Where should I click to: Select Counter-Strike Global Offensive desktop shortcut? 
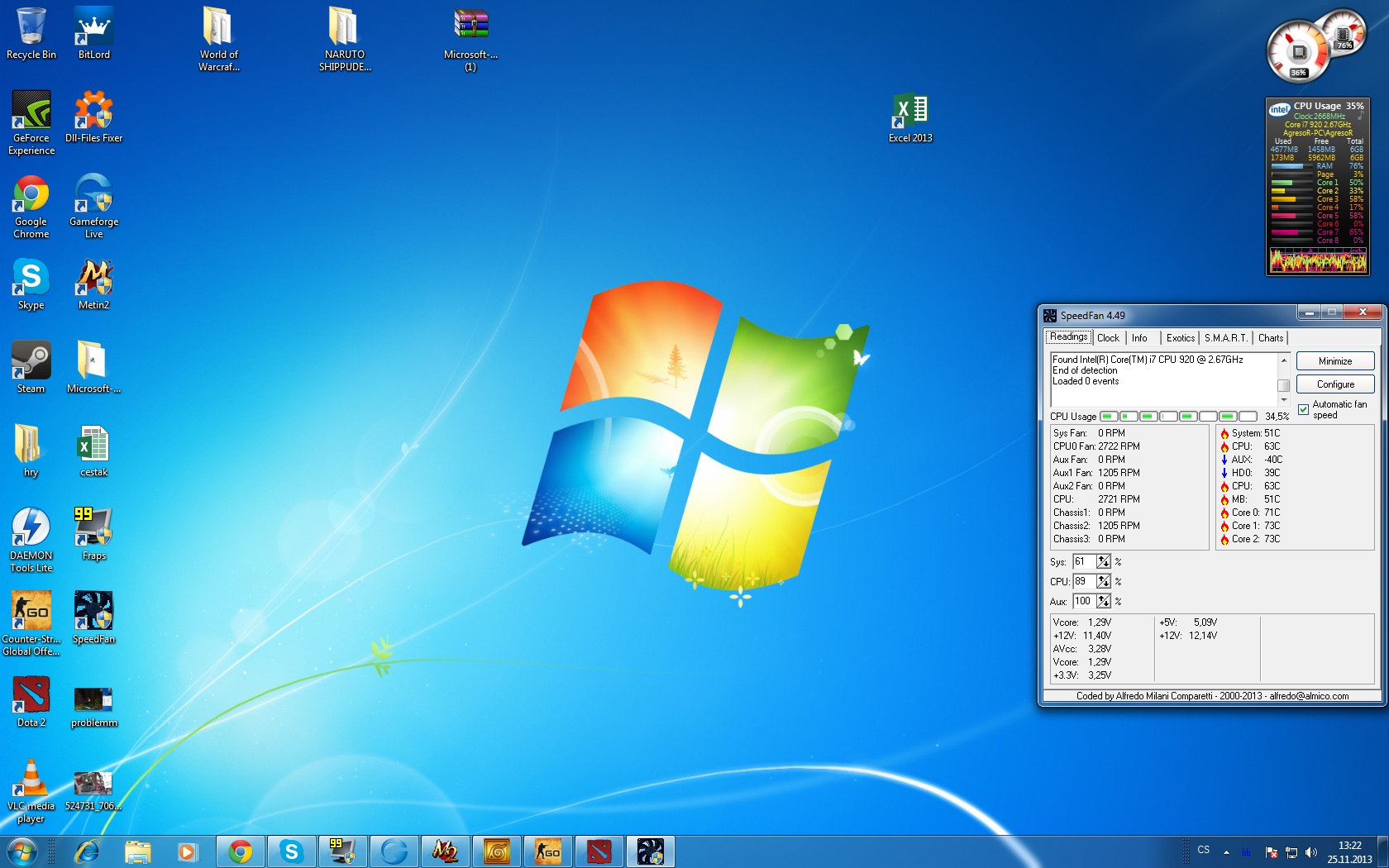31,623
